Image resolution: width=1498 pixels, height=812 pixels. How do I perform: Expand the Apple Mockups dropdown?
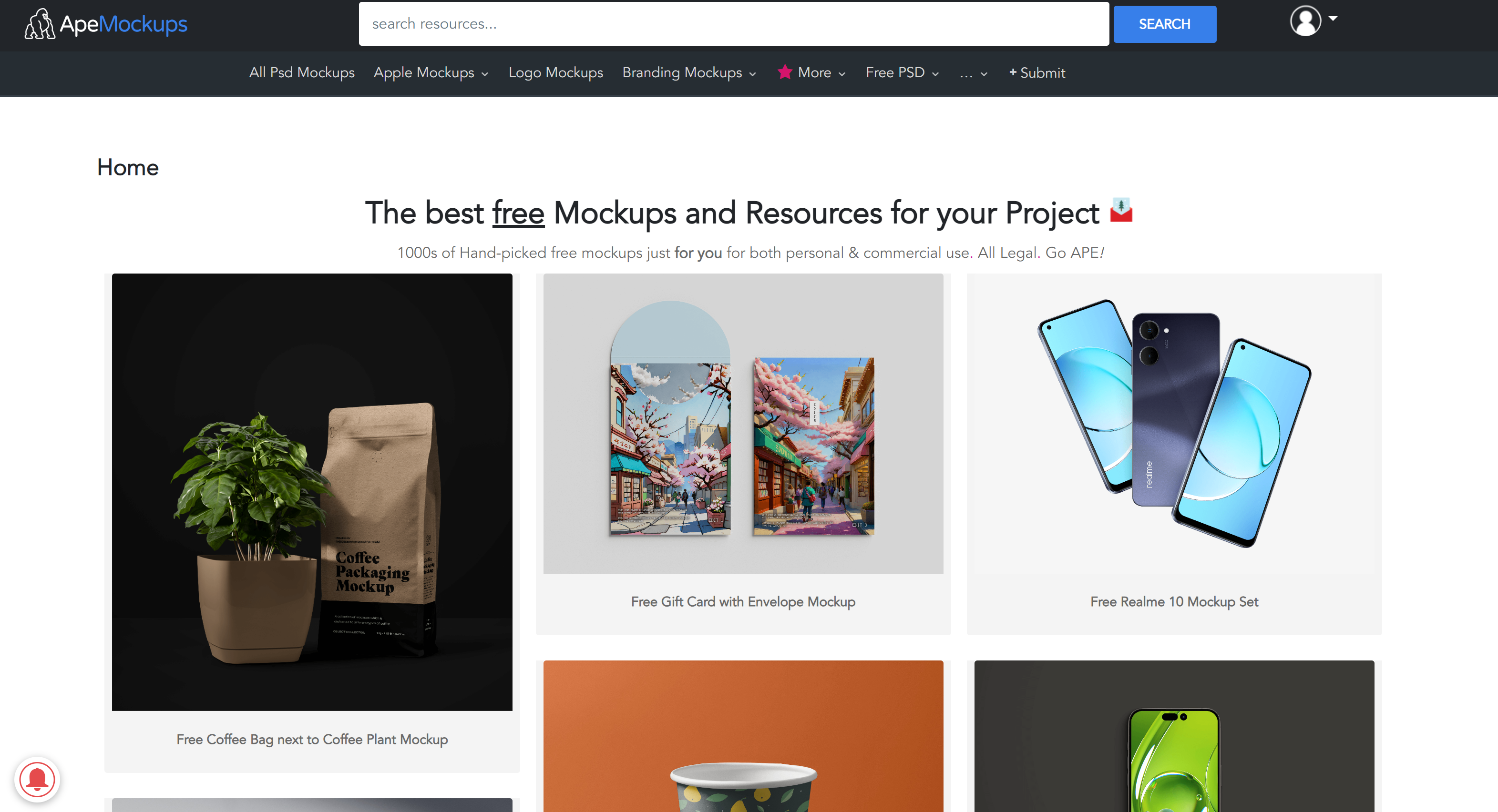coord(431,72)
